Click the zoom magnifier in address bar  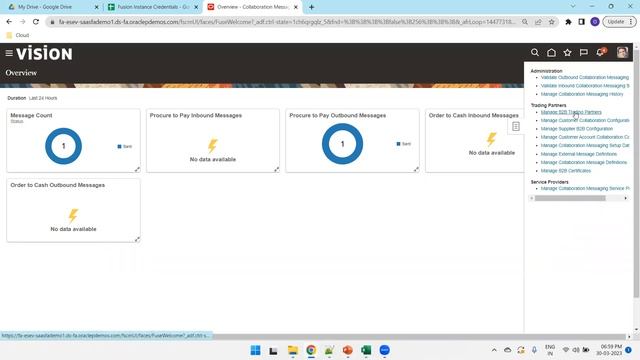coord(525,22)
